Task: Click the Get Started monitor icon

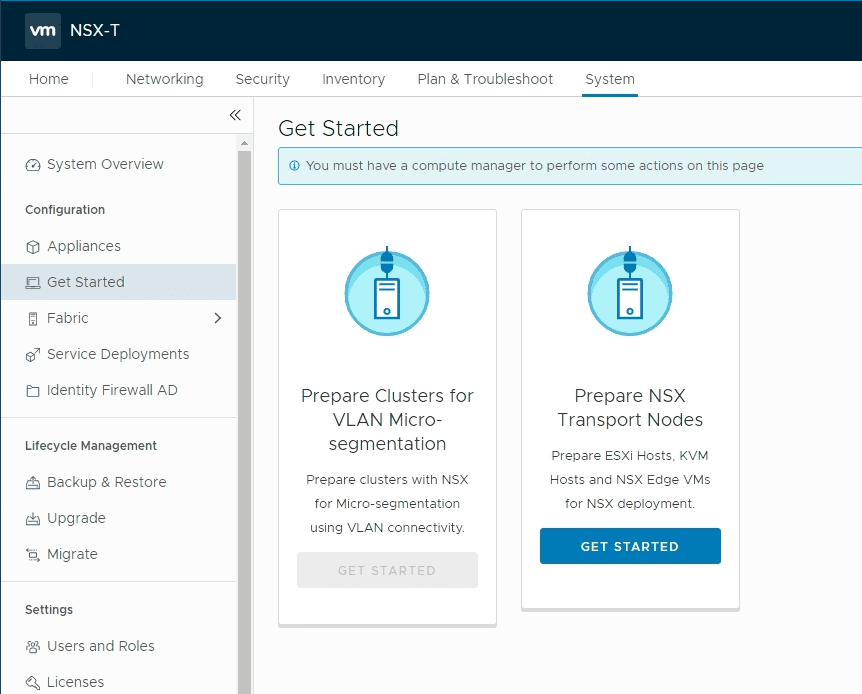Action: (x=33, y=282)
